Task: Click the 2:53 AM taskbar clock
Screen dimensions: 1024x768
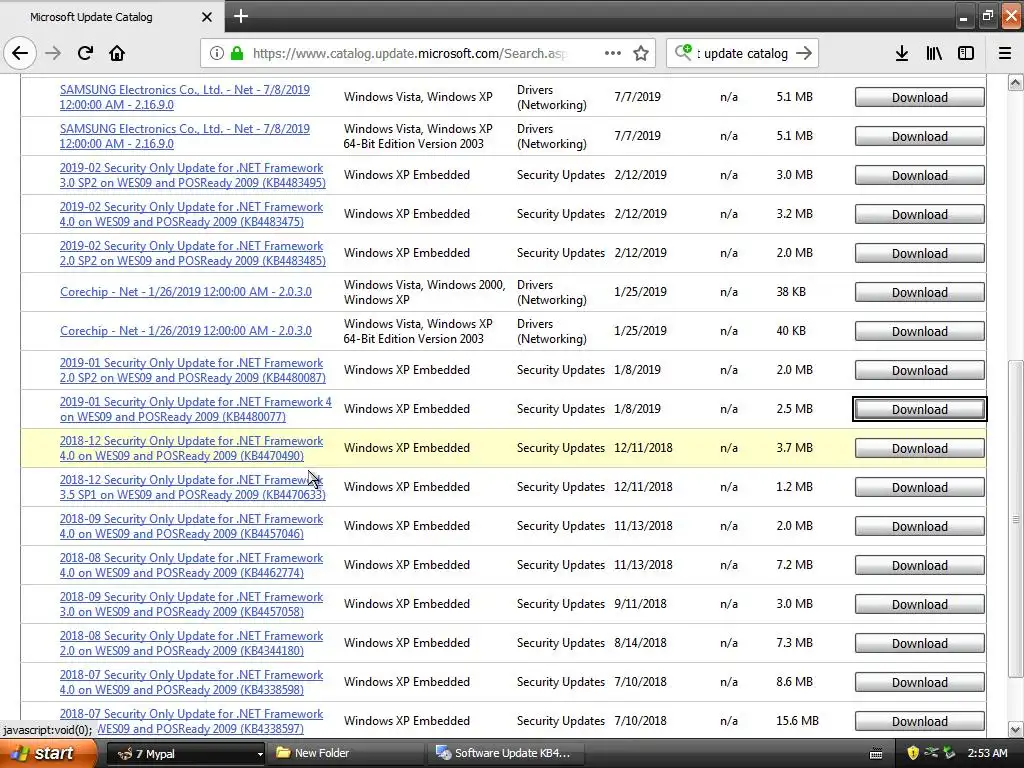Action: click(x=987, y=753)
